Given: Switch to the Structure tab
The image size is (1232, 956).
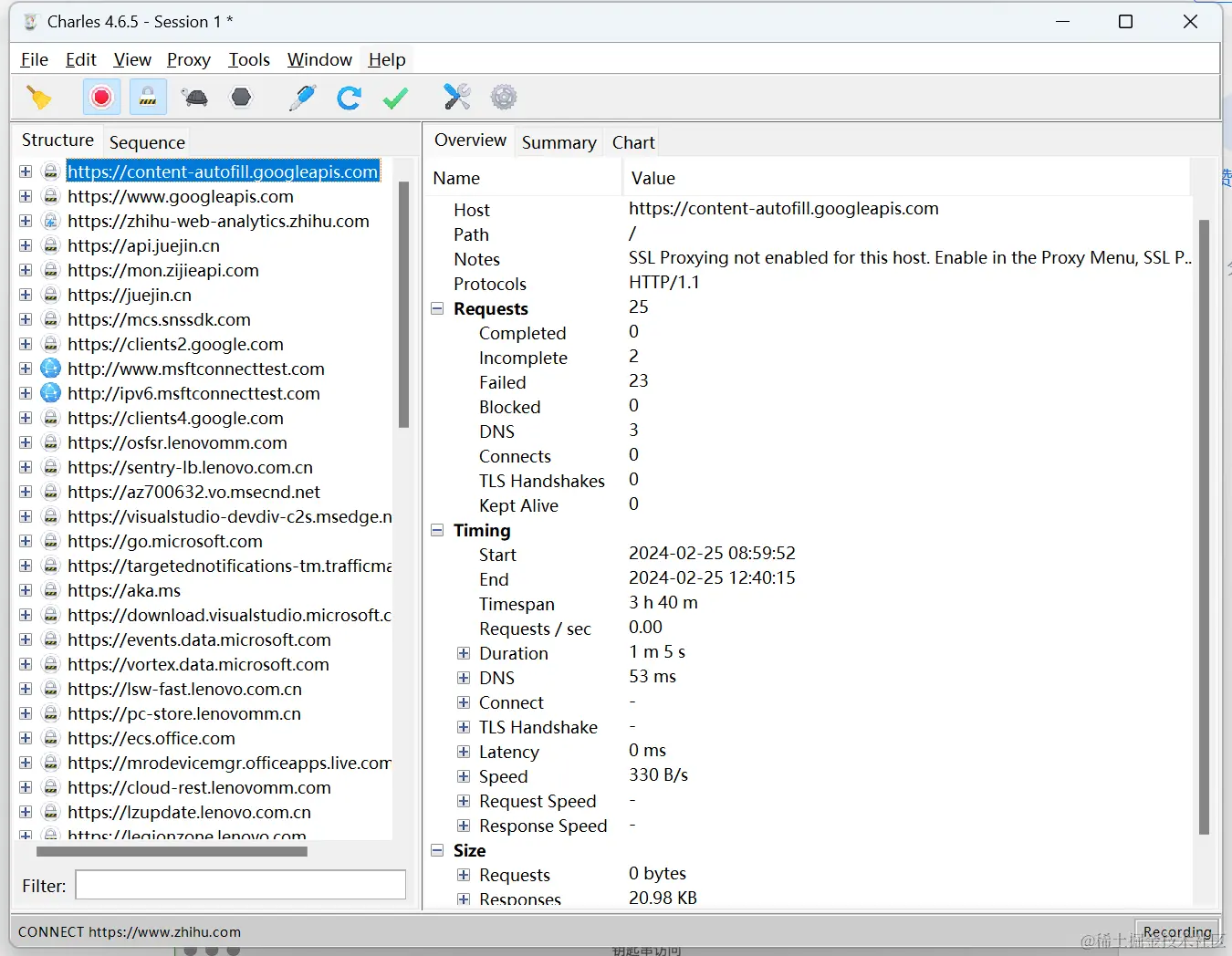Looking at the screenshot, I should coord(57,140).
